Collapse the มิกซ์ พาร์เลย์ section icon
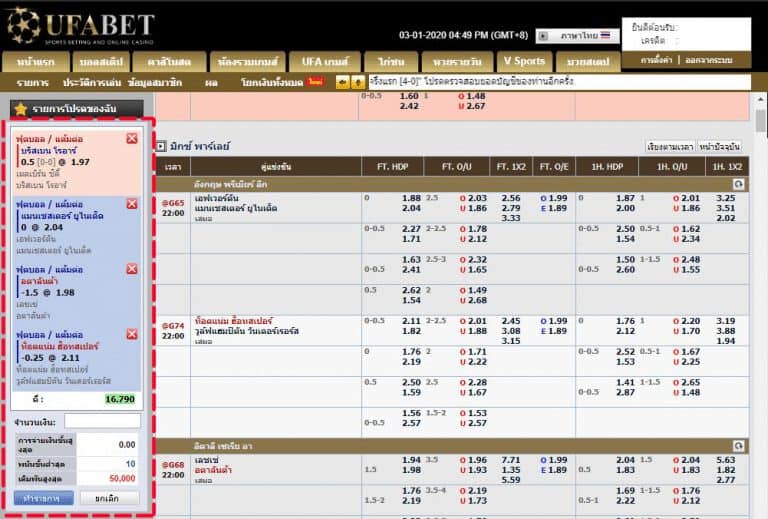This screenshot has width=768, height=519. tap(161, 146)
